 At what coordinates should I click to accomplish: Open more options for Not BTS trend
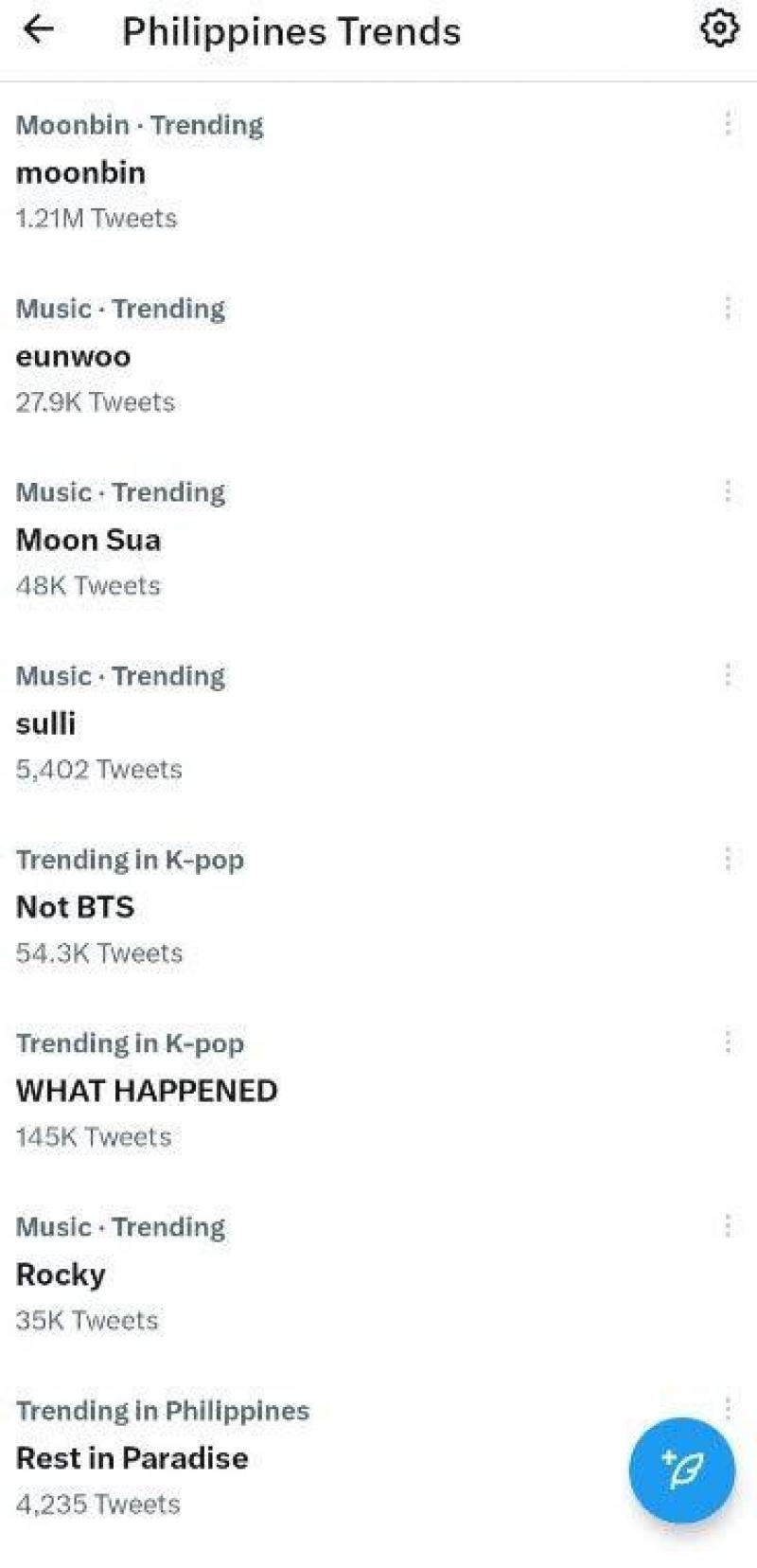coord(727,858)
